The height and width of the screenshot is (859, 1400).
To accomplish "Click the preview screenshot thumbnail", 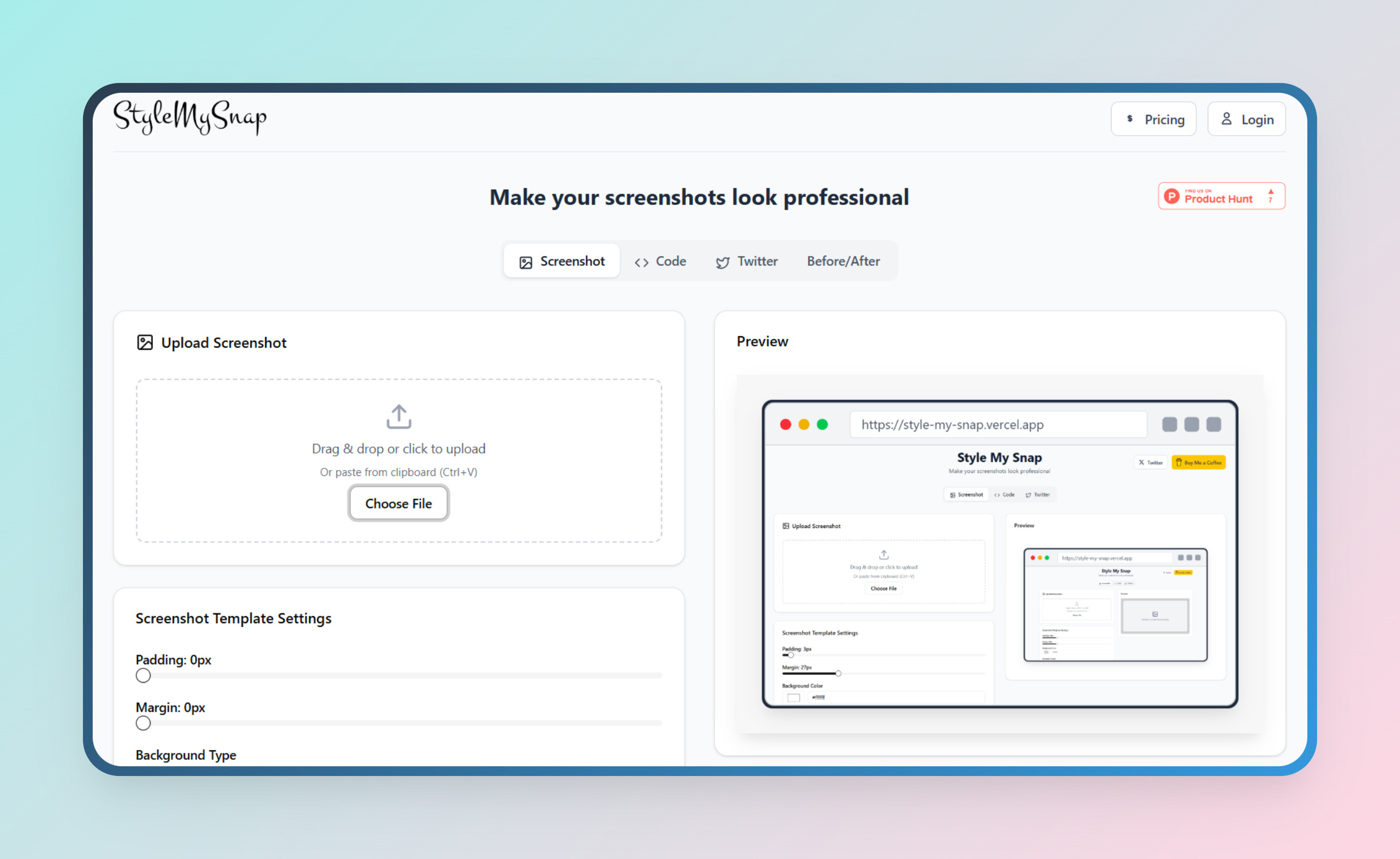I will [x=999, y=553].
